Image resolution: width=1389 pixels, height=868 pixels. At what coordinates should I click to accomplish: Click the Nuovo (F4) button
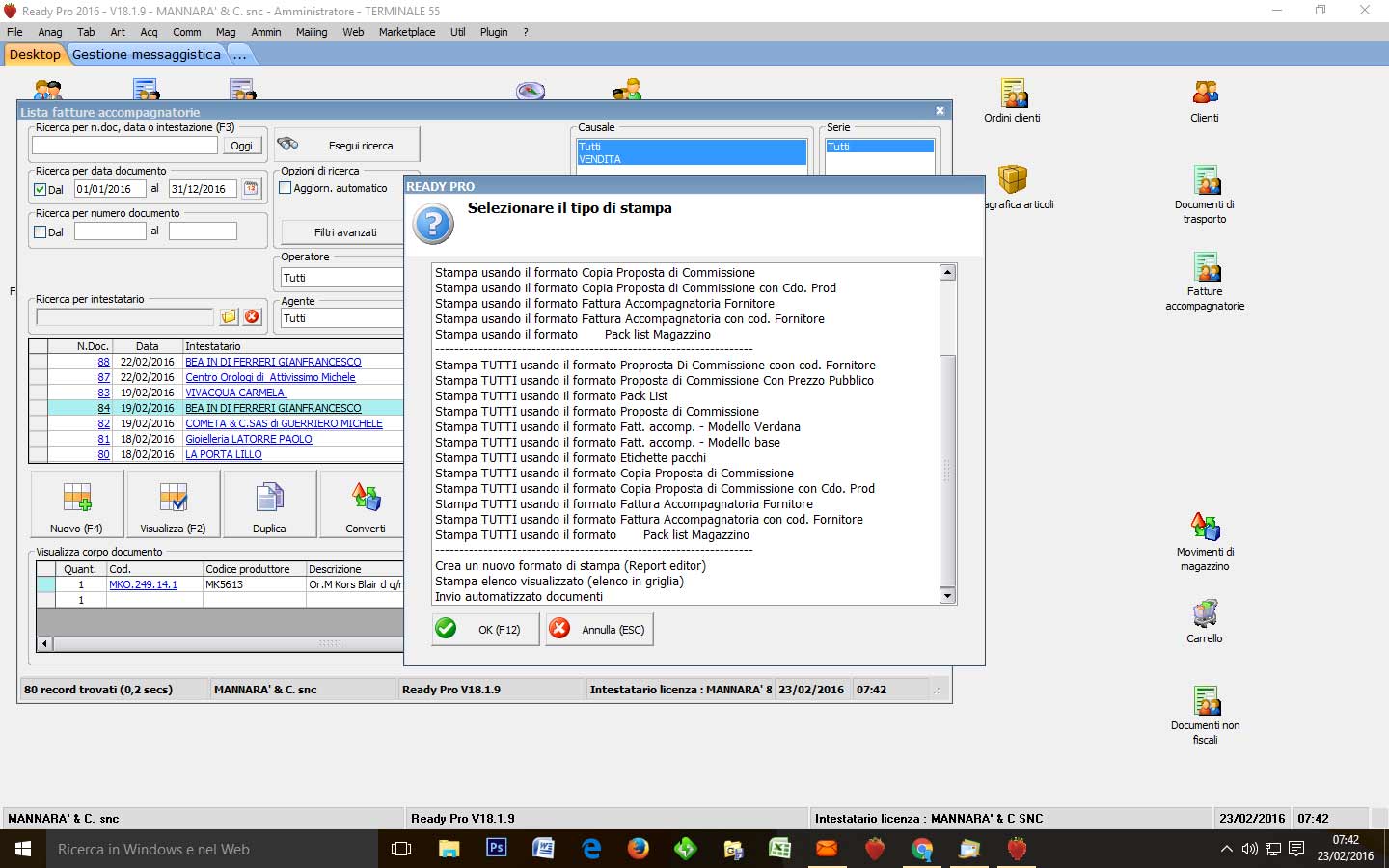click(x=77, y=504)
